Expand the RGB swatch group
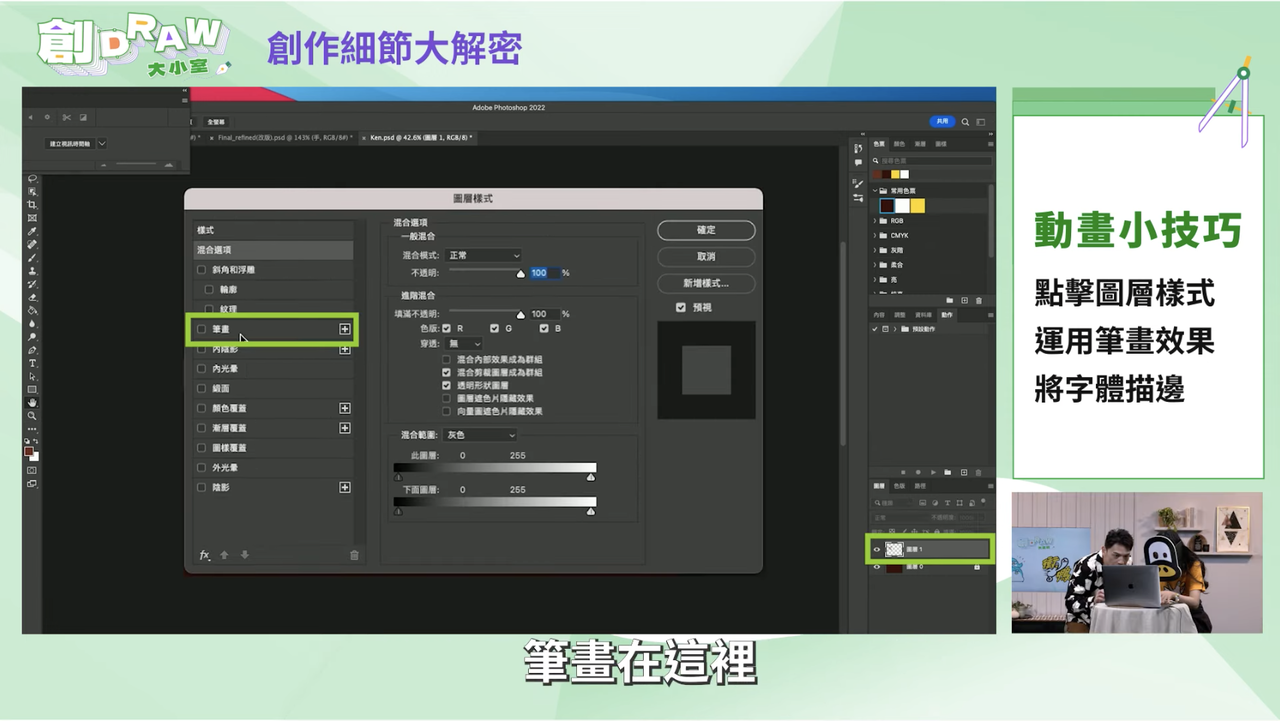This screenshot has height=721, width=1280. [875, 221]
